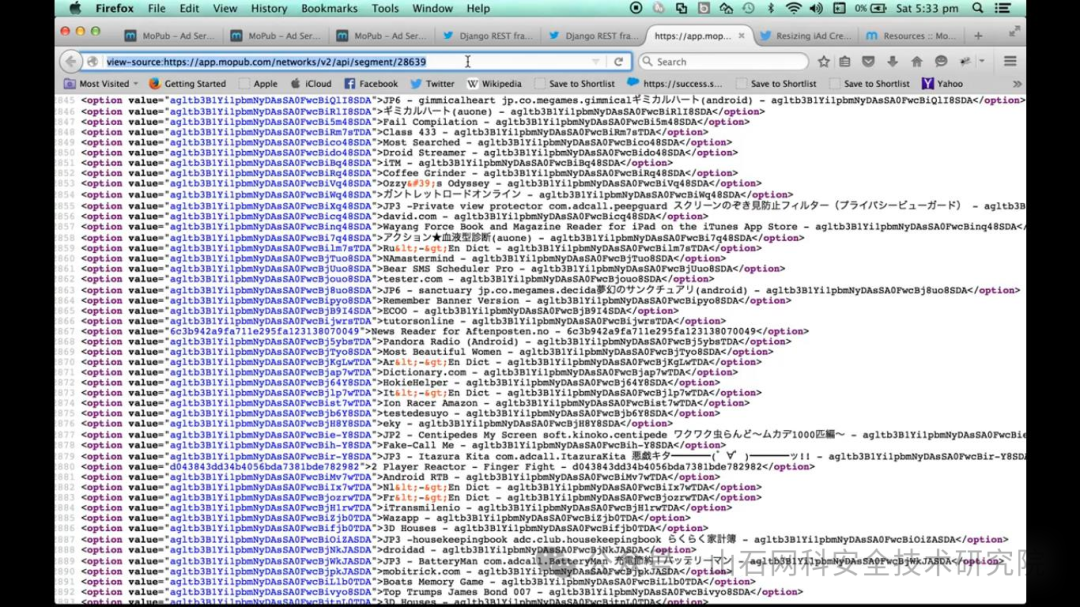Open dropdown arrow beside extension icon
Image resolution: width=1080 pixels, height=607 pixels.
[982, 61]
